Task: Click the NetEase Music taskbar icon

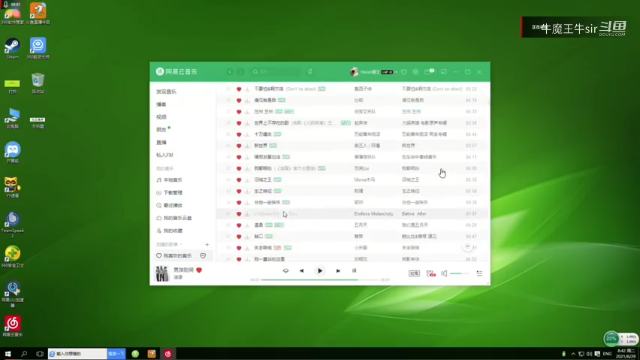Action: click(x=168, y=354)
